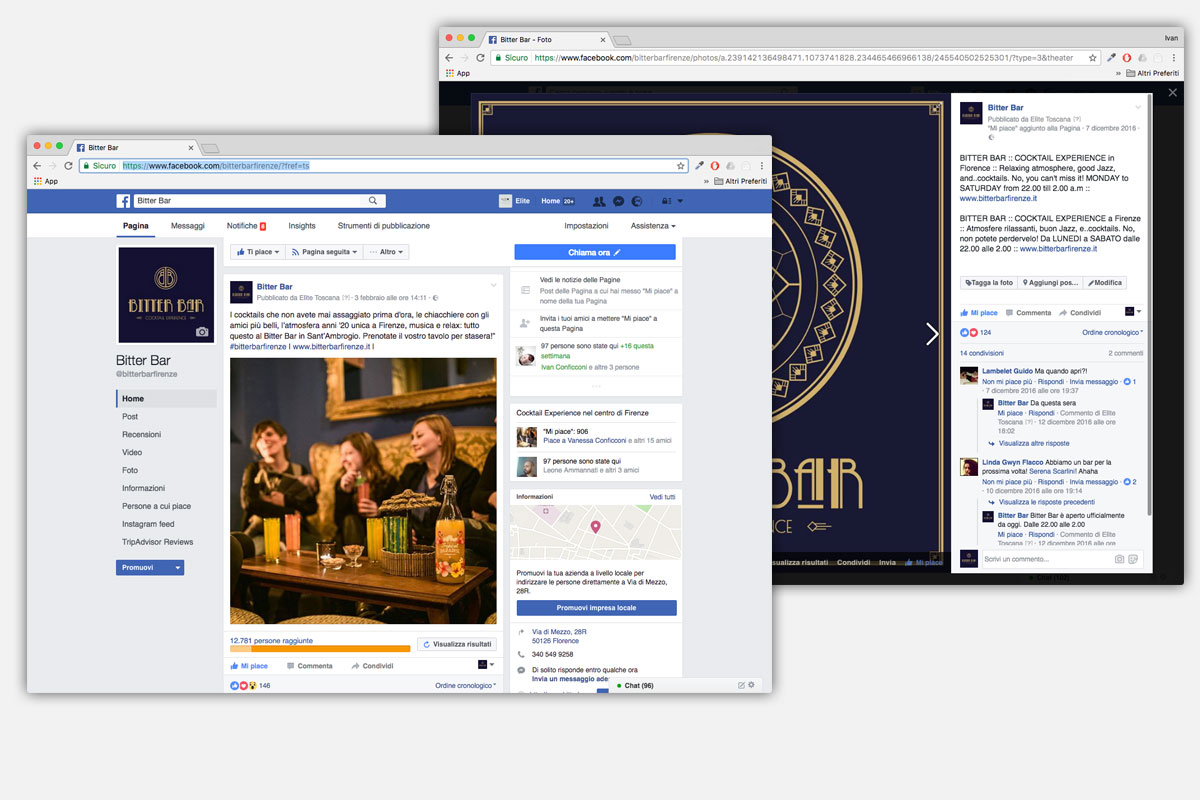Open the globe notifications icon in the blue bar
1200x800 pixels.
point(637,201)
